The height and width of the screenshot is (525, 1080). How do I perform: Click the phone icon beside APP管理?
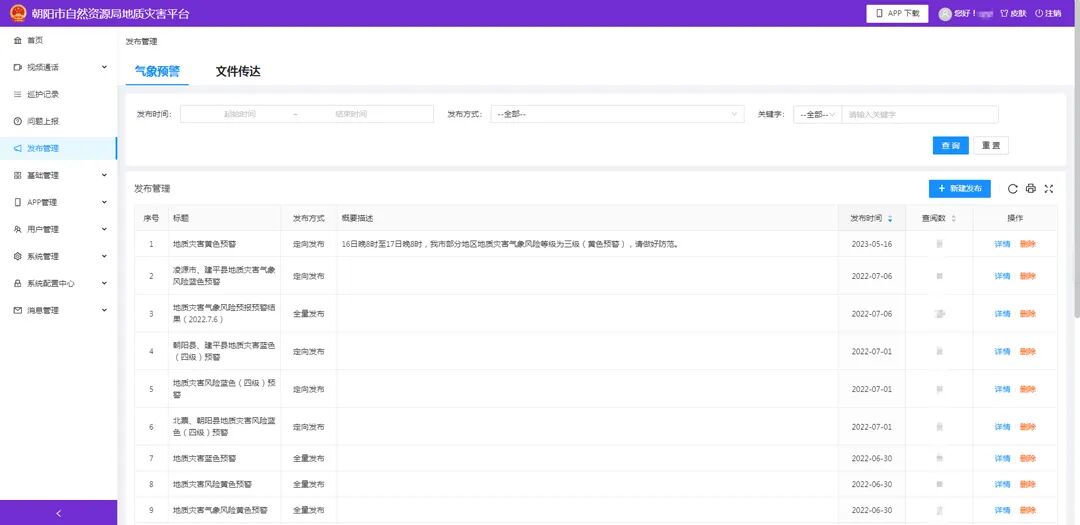click(x=17, y=203)
